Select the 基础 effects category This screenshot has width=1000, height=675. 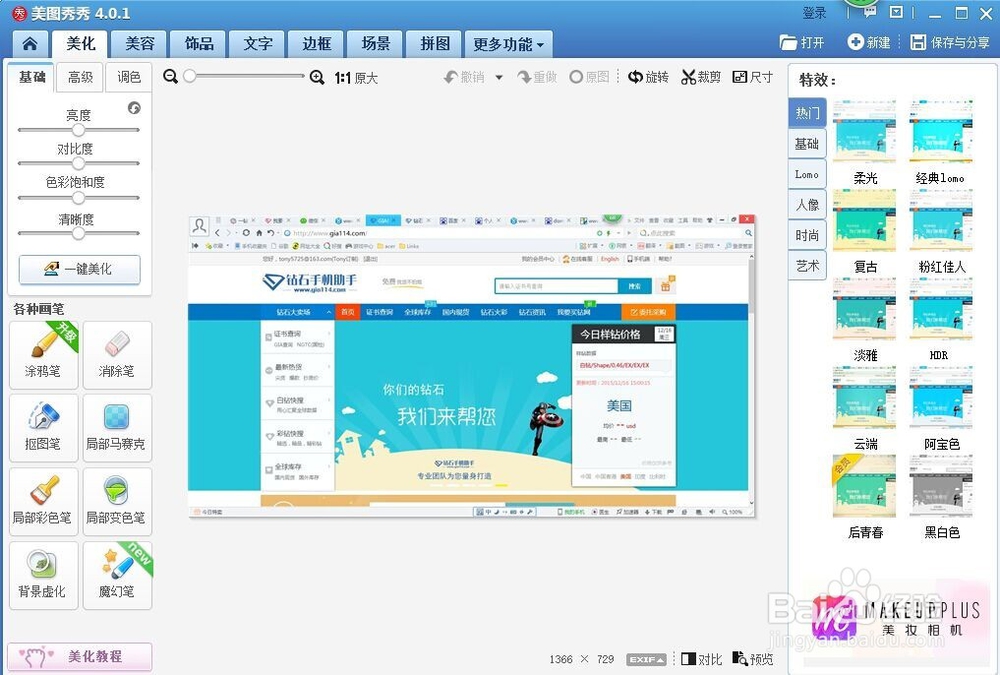807,144
